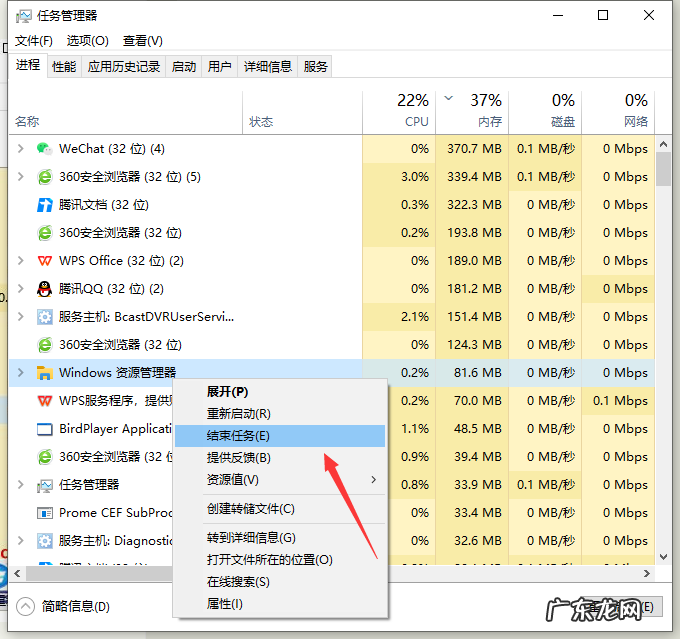Sort by the 名称 column header
This screenshot has height=639, width=680.
(125, 112)
